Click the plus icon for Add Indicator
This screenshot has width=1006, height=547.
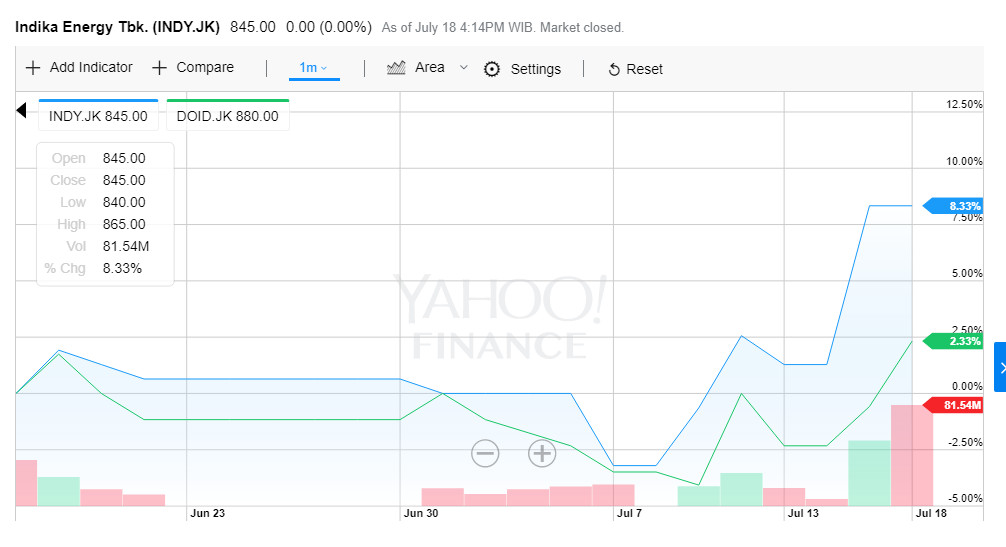[x=33, y=68]
